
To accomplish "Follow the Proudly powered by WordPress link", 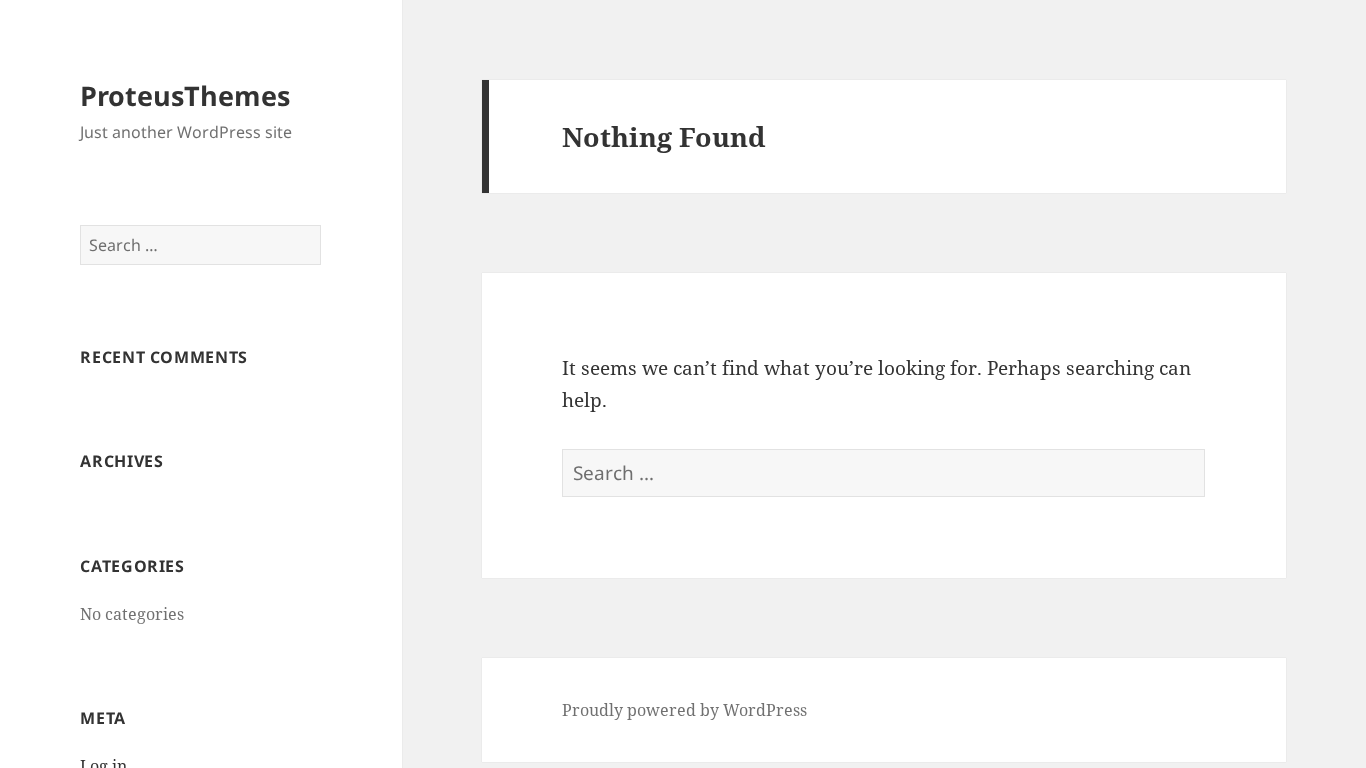I will [684, 710].
